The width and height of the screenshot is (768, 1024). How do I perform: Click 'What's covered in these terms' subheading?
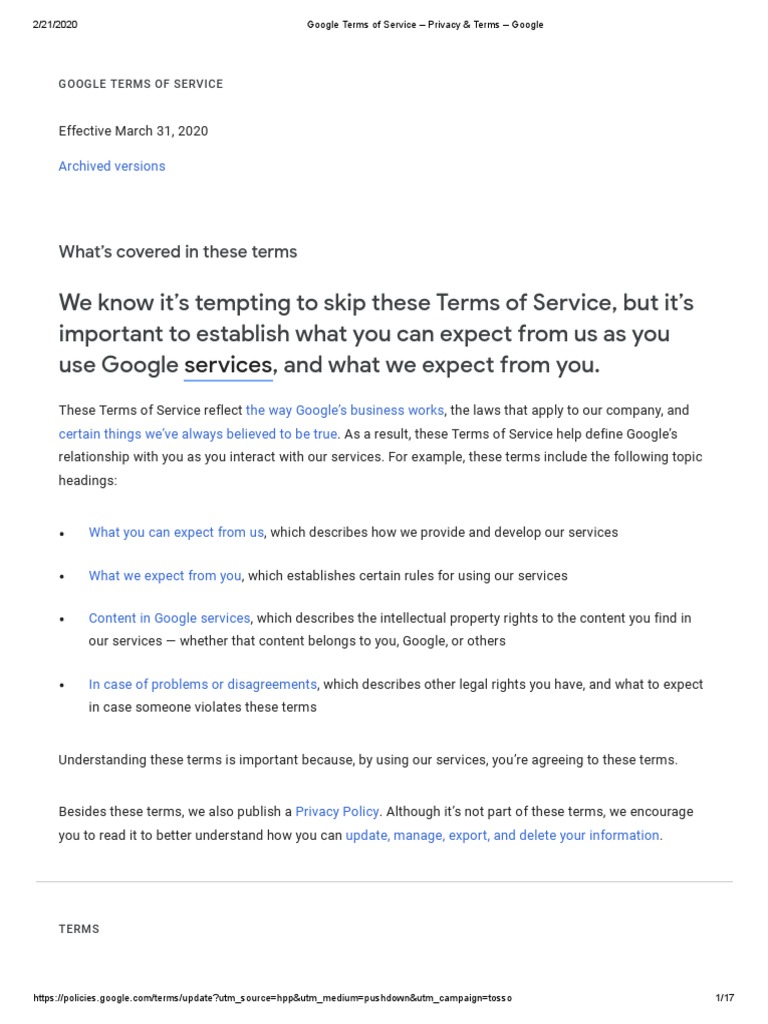pos(178,252)
